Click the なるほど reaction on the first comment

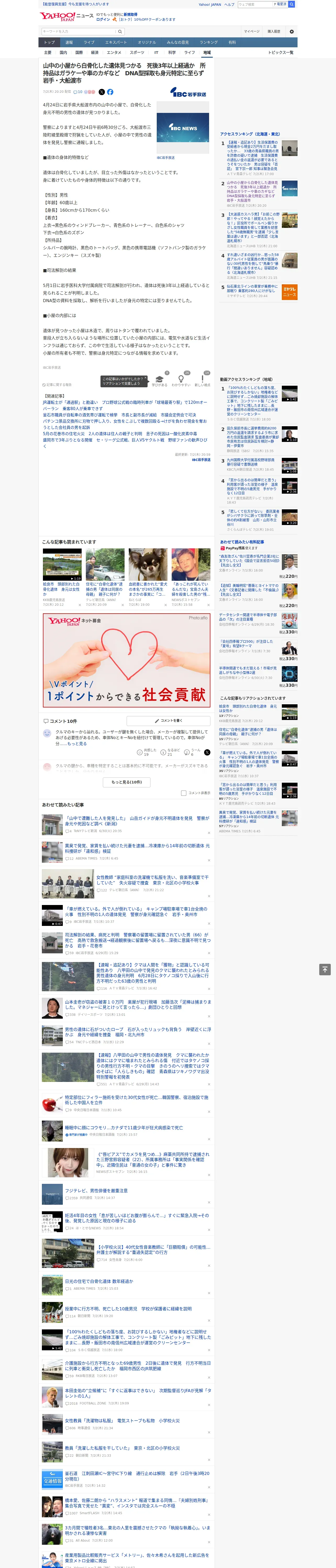[x=170, y=752]
